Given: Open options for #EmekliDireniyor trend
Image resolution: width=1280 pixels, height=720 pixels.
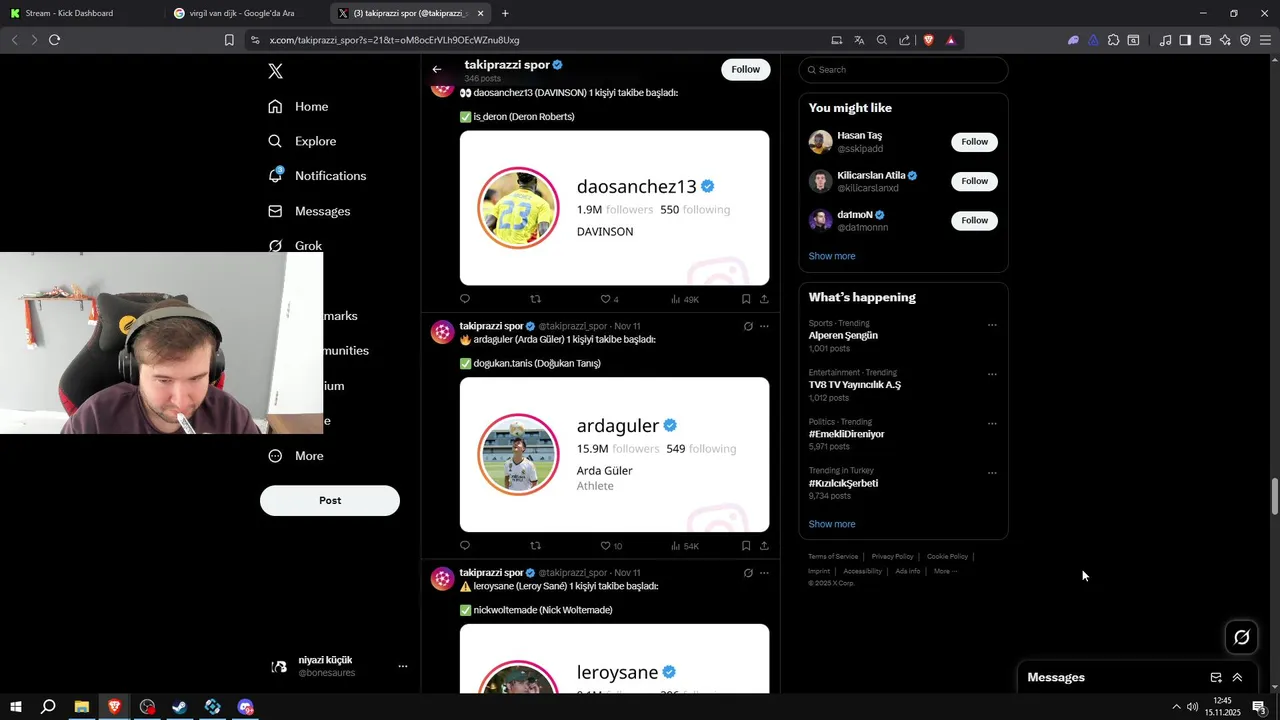Looking at the screenshot, I should pos(992,423).
